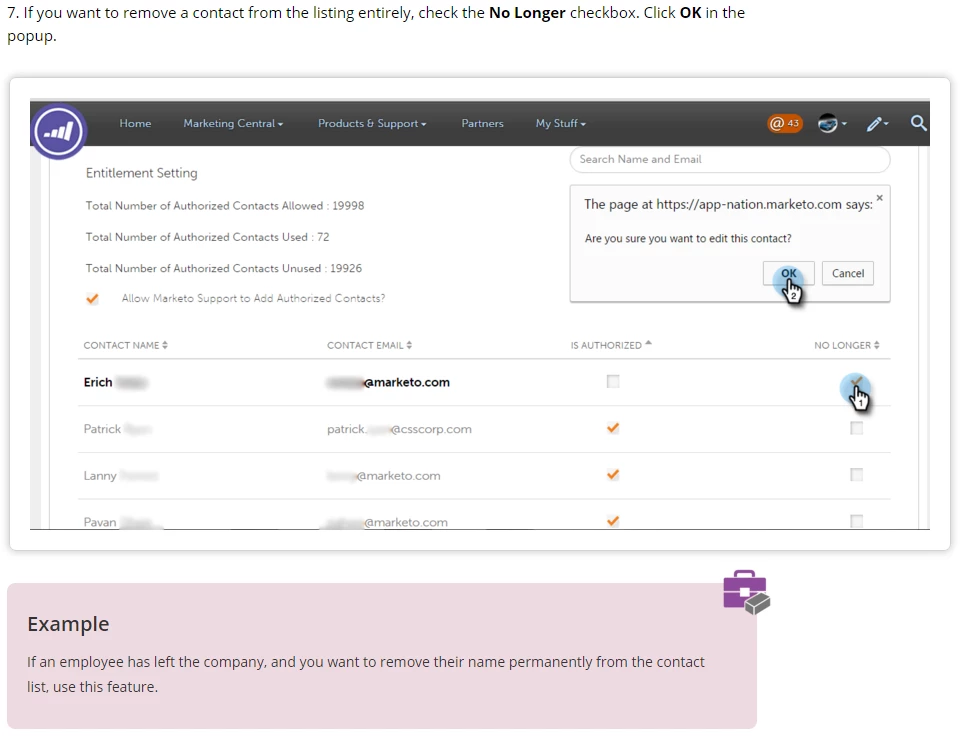Confirm with OK in the popup
The height and width of the screenshot is (738, 970).
click(788, 273)
